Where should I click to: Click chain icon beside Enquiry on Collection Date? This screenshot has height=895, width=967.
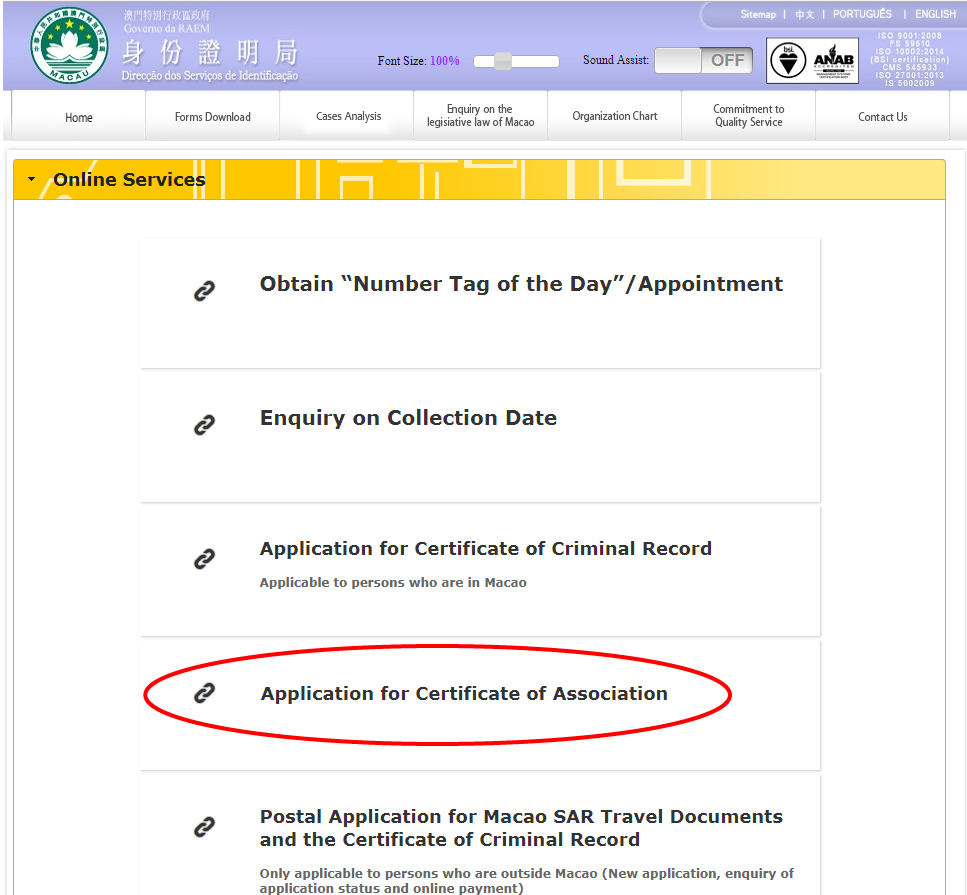tap(204, 425)
